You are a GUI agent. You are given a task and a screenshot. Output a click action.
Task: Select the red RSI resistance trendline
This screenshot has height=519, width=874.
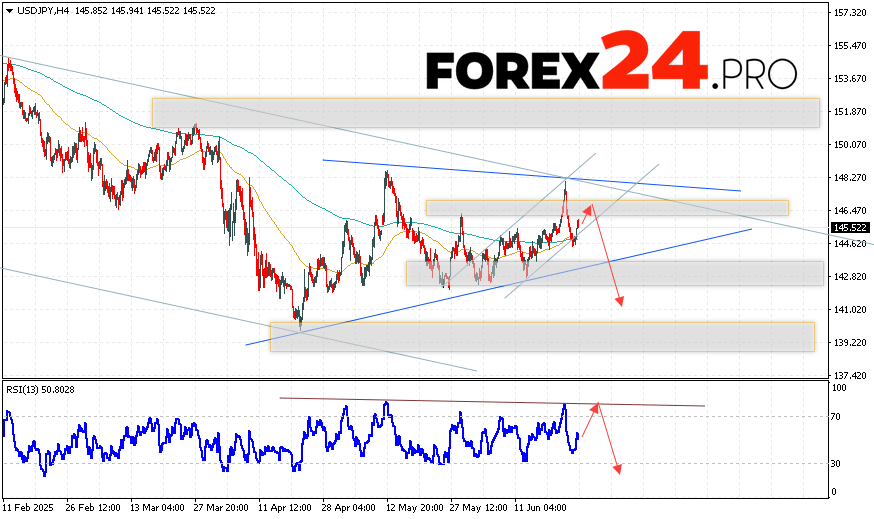[x=490, y=402]
